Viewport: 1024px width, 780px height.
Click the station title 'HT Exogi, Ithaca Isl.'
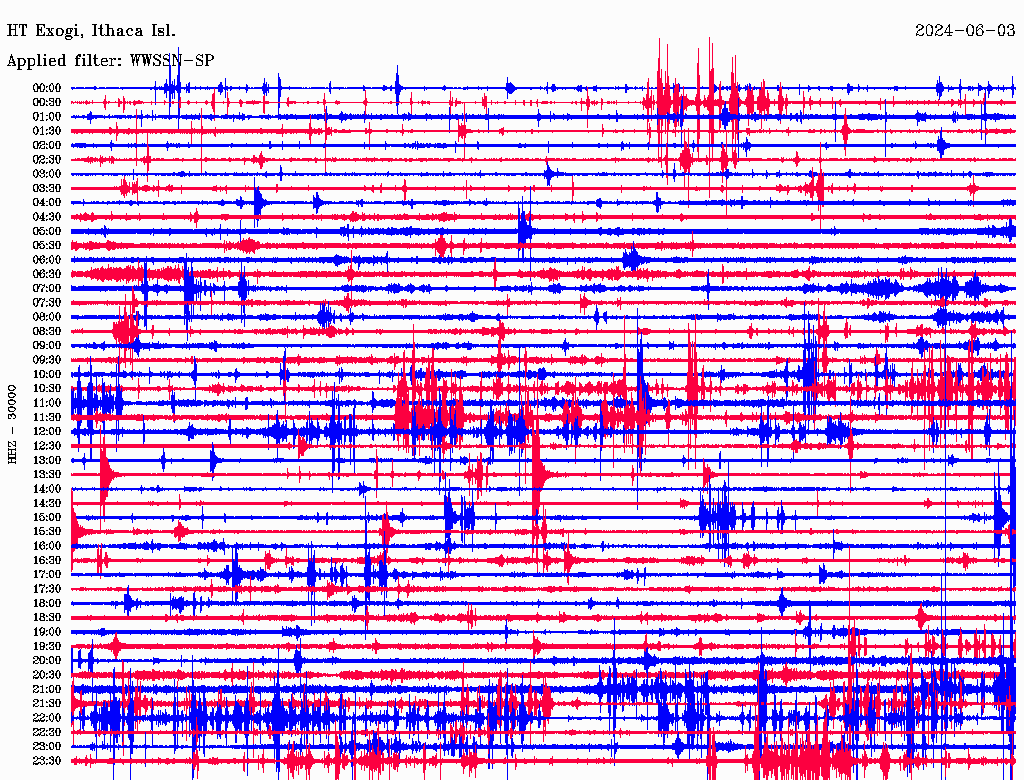(91, 31)
